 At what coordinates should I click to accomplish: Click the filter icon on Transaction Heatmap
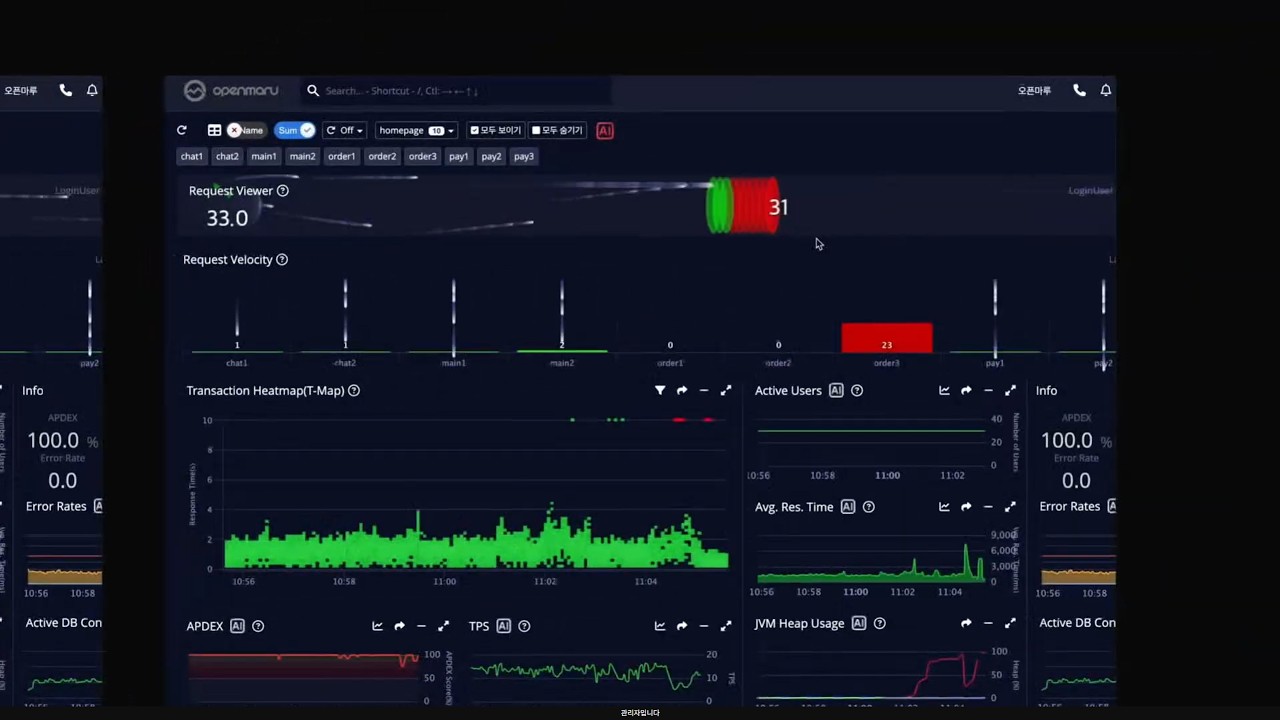point(660,390)
